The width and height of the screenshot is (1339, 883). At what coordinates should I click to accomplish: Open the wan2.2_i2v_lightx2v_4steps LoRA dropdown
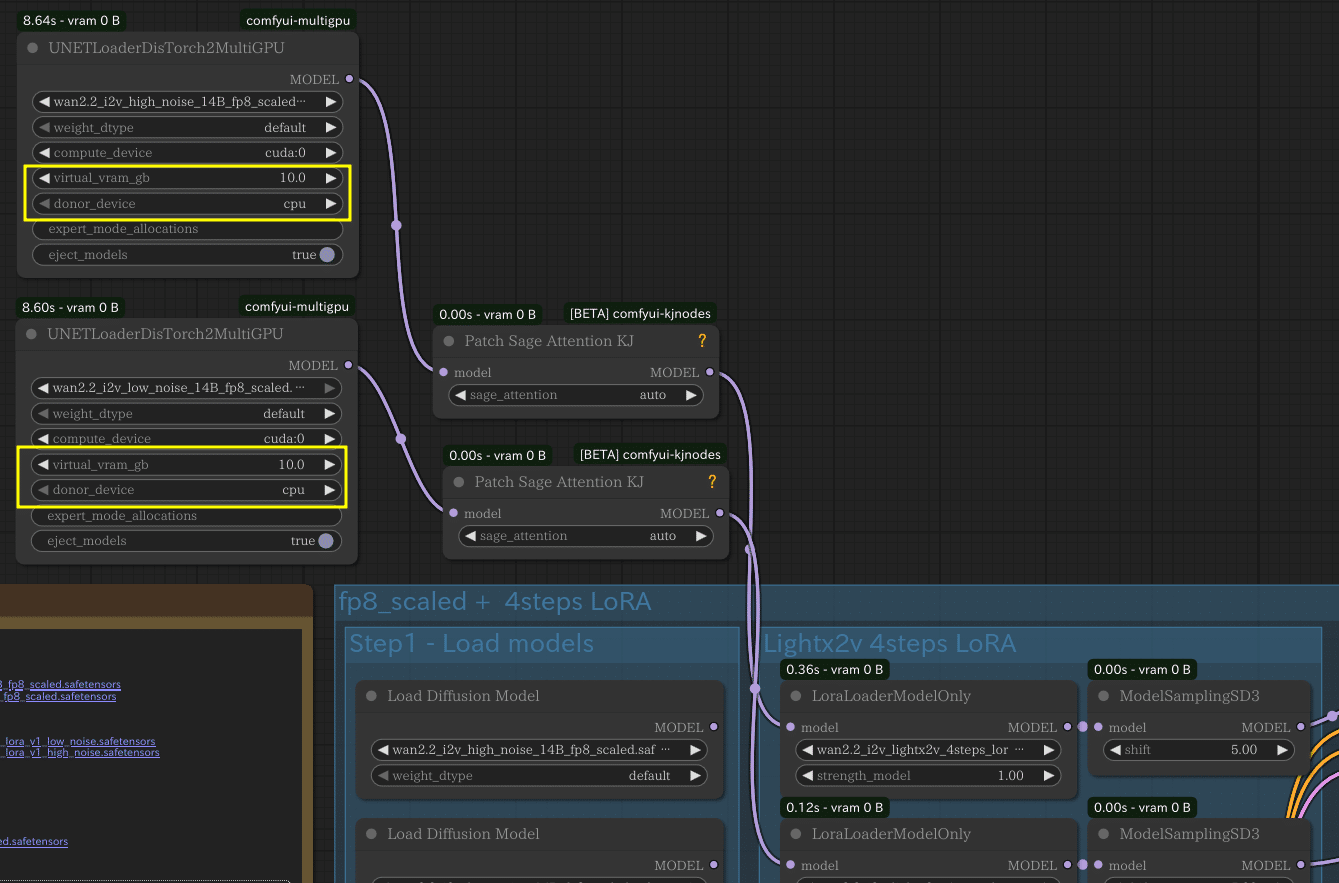click(927, 750)
